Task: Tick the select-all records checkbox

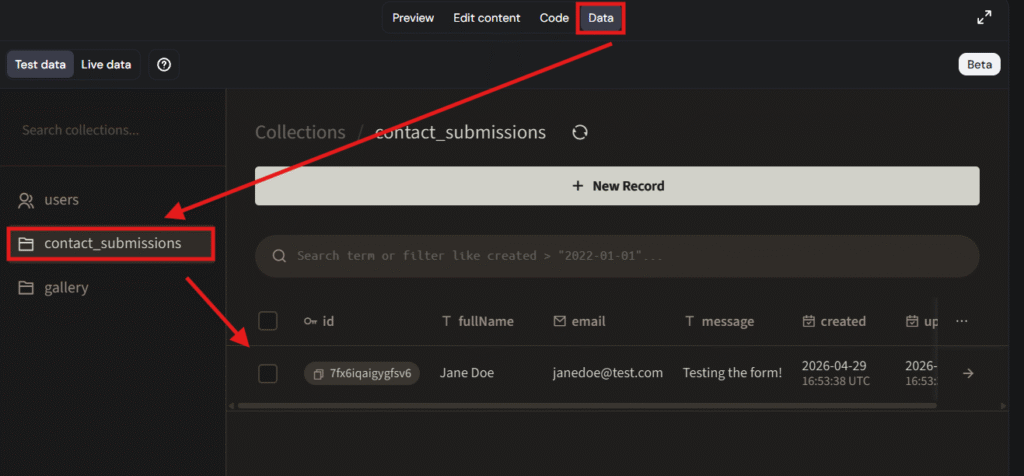Action: tap(268, 321)
